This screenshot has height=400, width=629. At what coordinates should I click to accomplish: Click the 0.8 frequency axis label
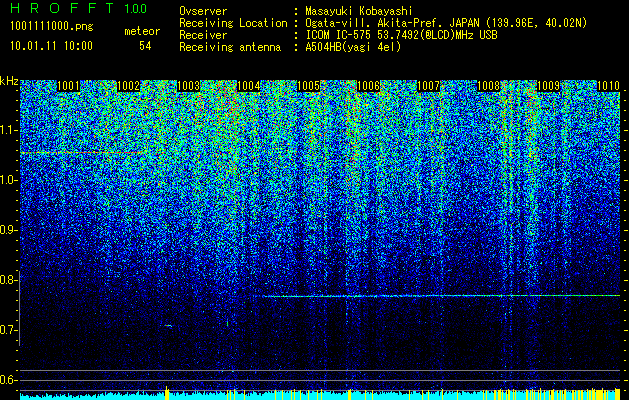tap(8, 280)
